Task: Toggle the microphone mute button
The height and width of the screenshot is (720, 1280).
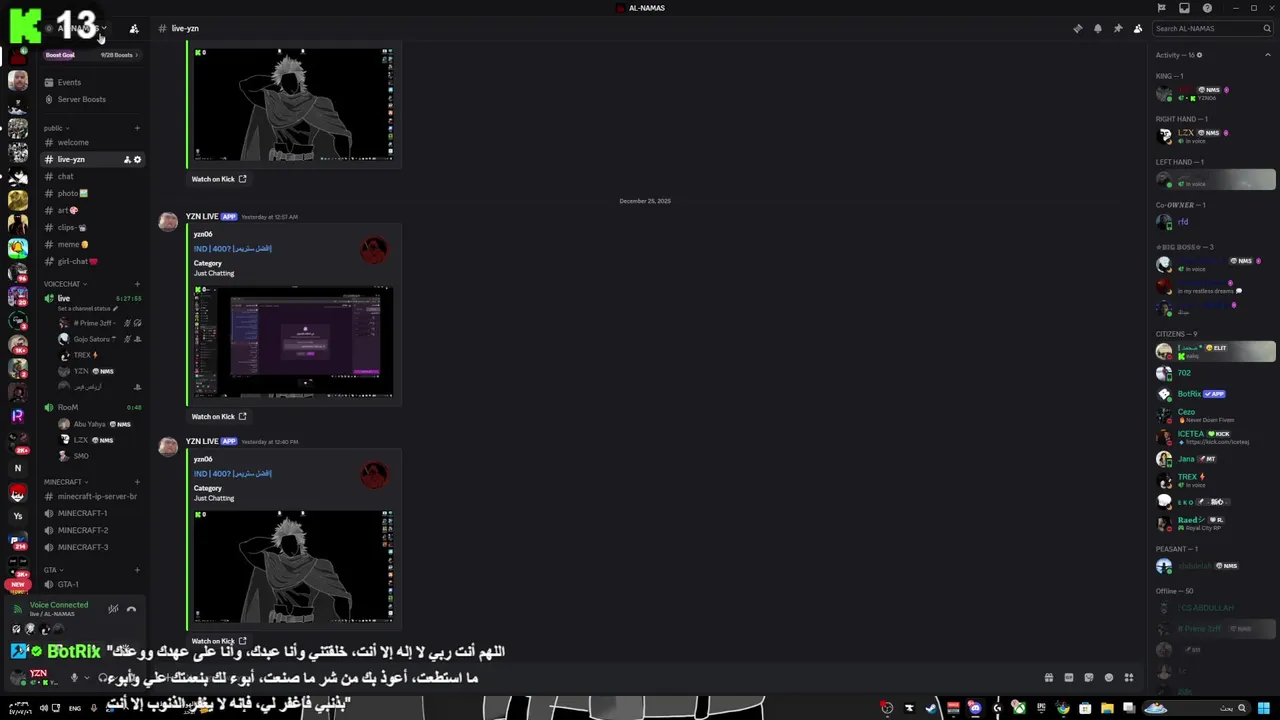Action: [73, 677]
